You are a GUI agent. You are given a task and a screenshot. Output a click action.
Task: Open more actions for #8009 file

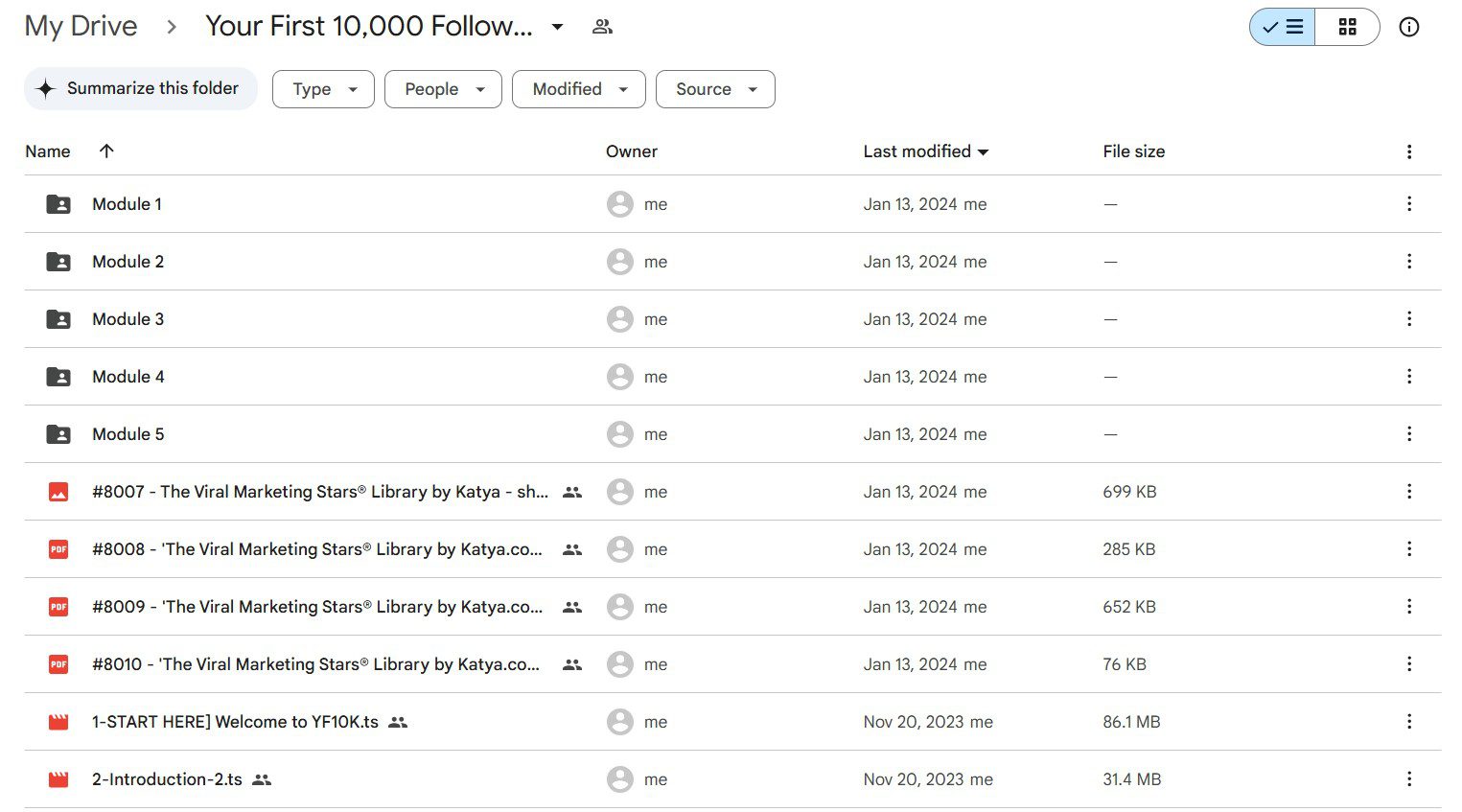1409,606
